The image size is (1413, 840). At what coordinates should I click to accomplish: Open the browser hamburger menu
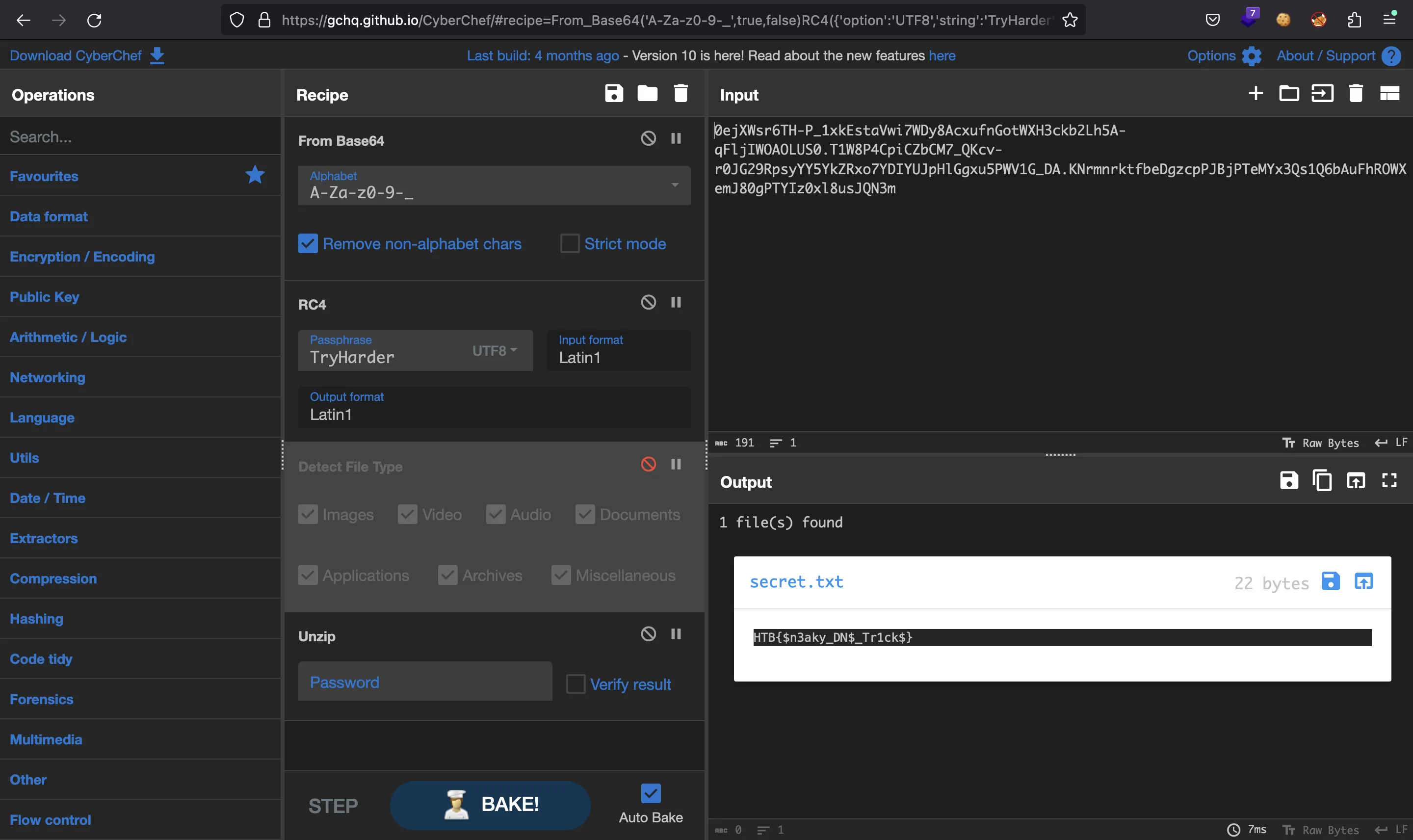(x=1390, y=21)
